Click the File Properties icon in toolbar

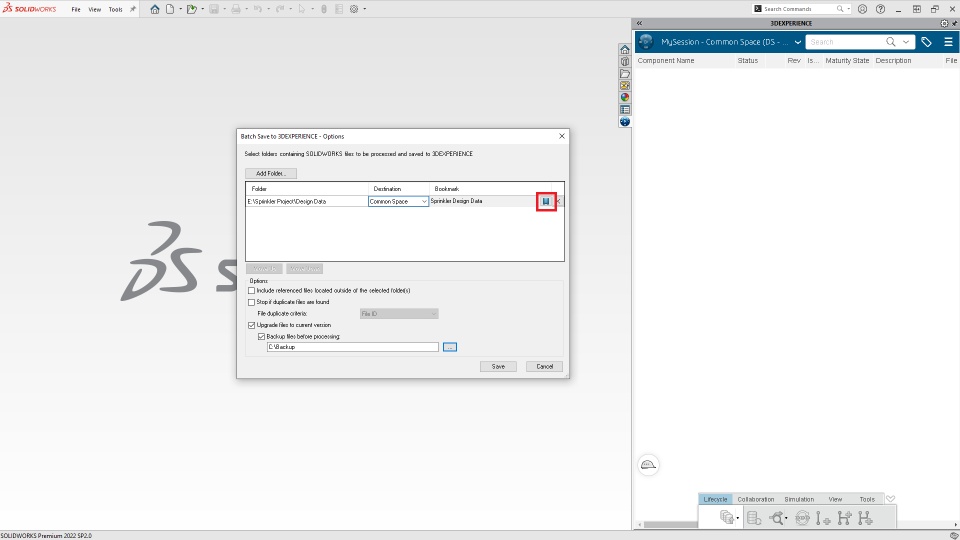(339, 9)
